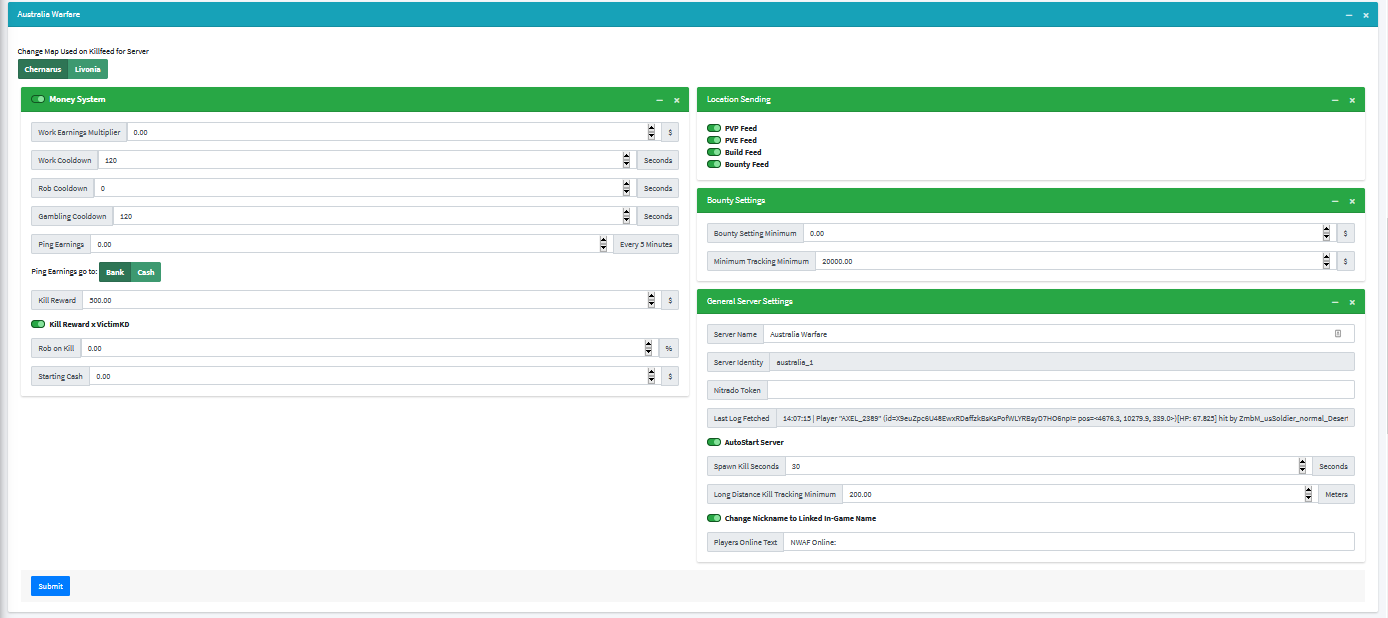Click the Nitrado Token input field
1388x618 pixels.
(1060, 390)
